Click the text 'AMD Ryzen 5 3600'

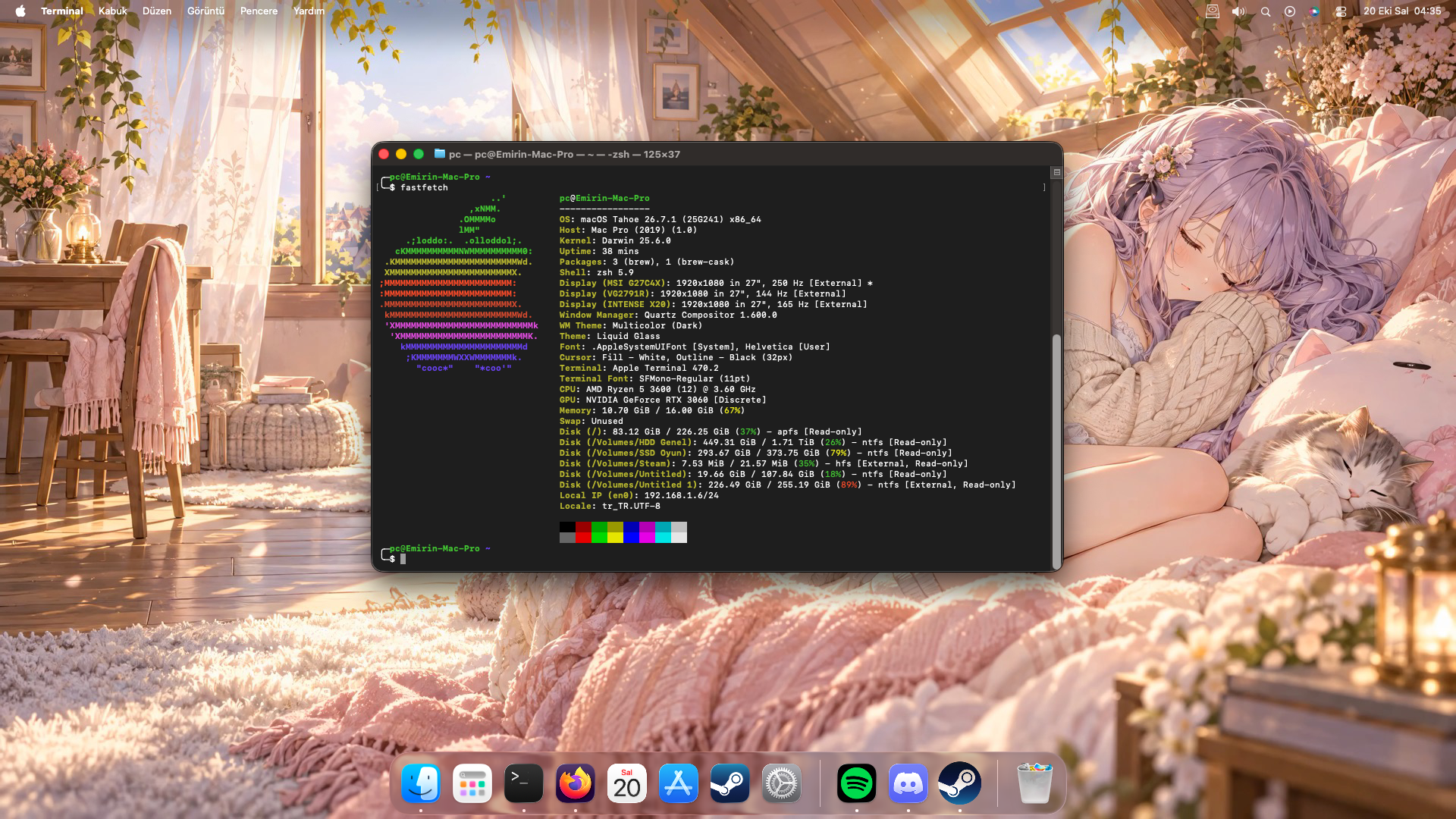point(629,389)
